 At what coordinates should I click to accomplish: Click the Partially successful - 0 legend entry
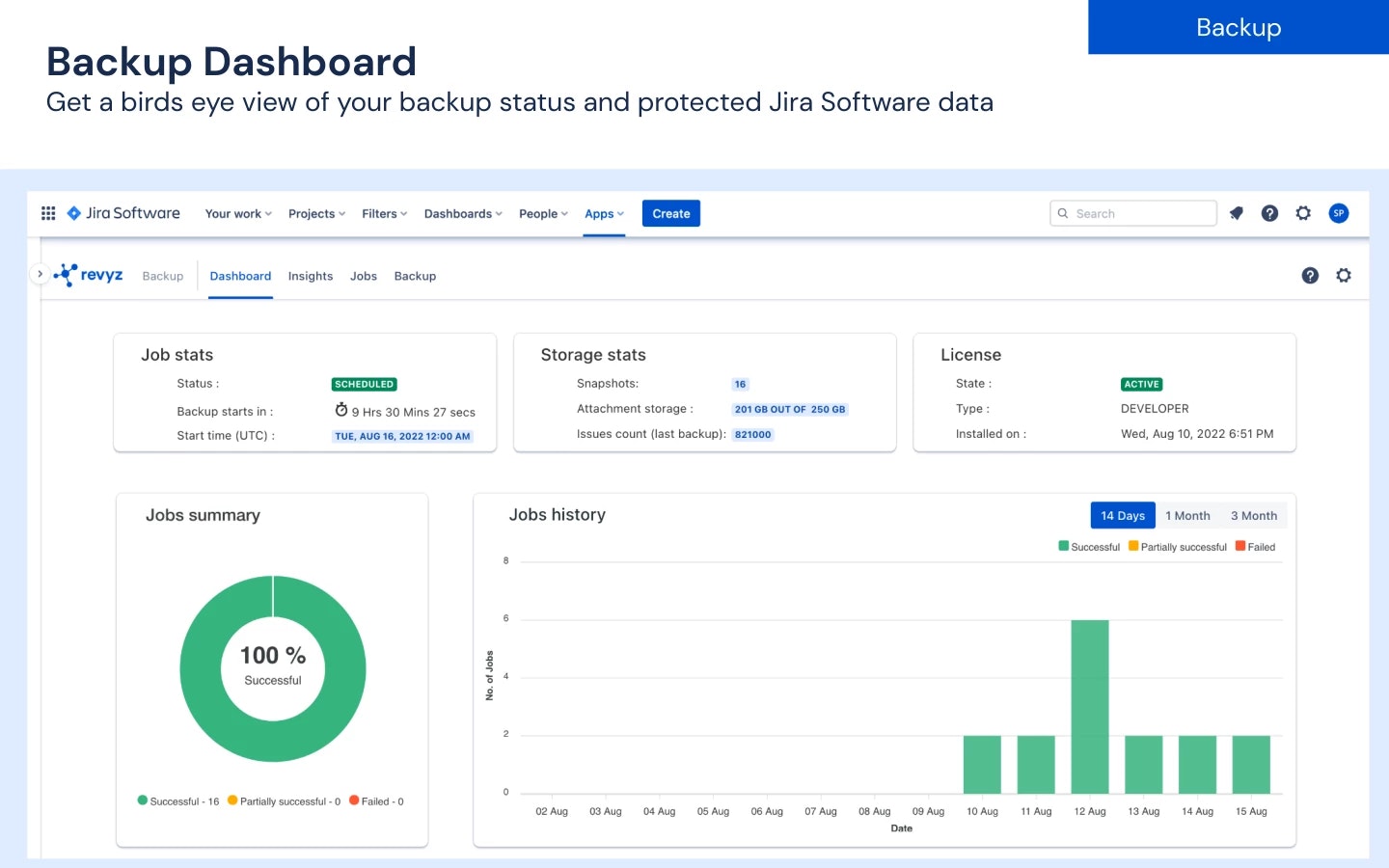(284, 801)
